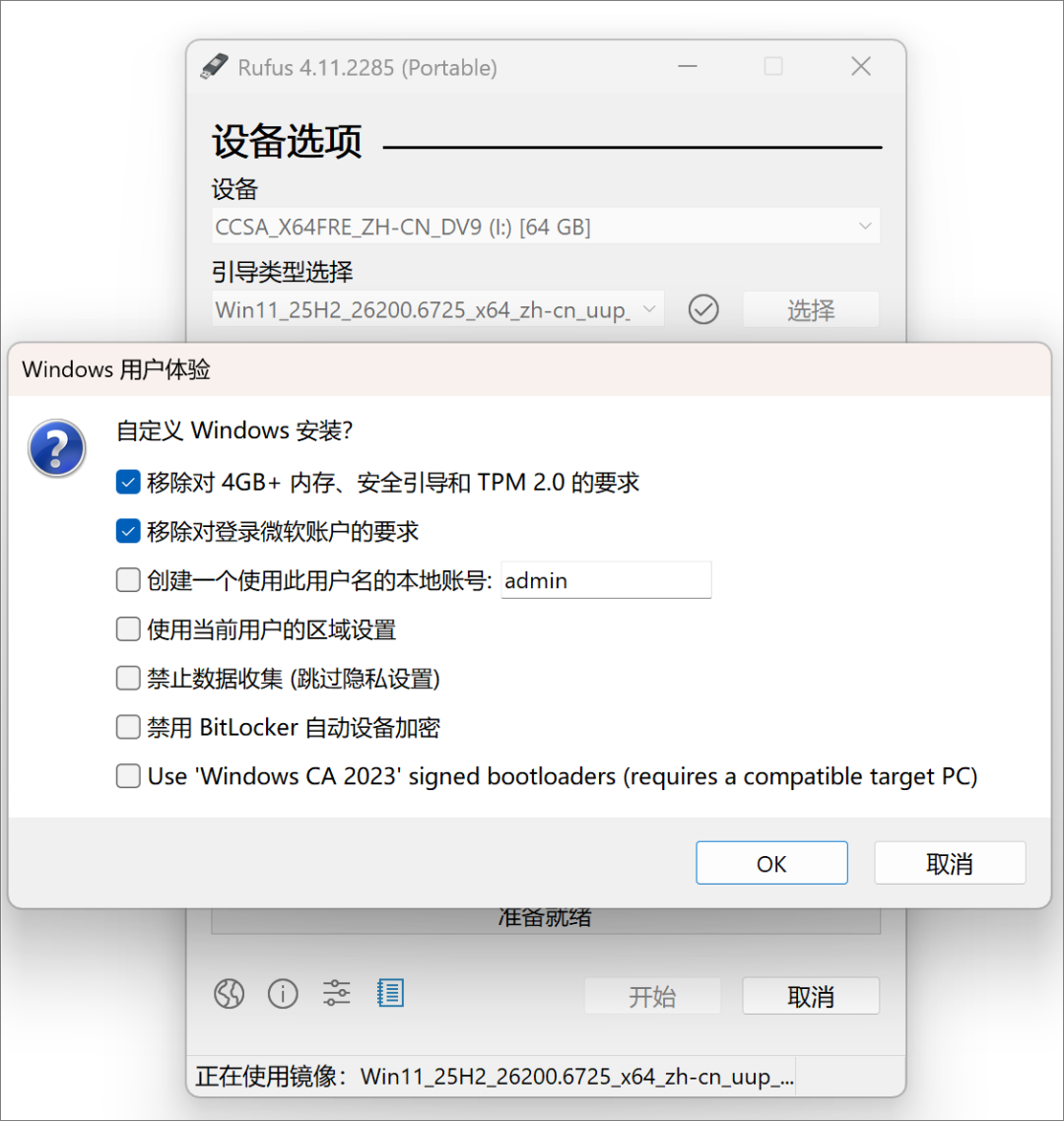Uncheck the Microsoft account requirement removal option
The image size is (1064, 1121).
coord(128,531)
